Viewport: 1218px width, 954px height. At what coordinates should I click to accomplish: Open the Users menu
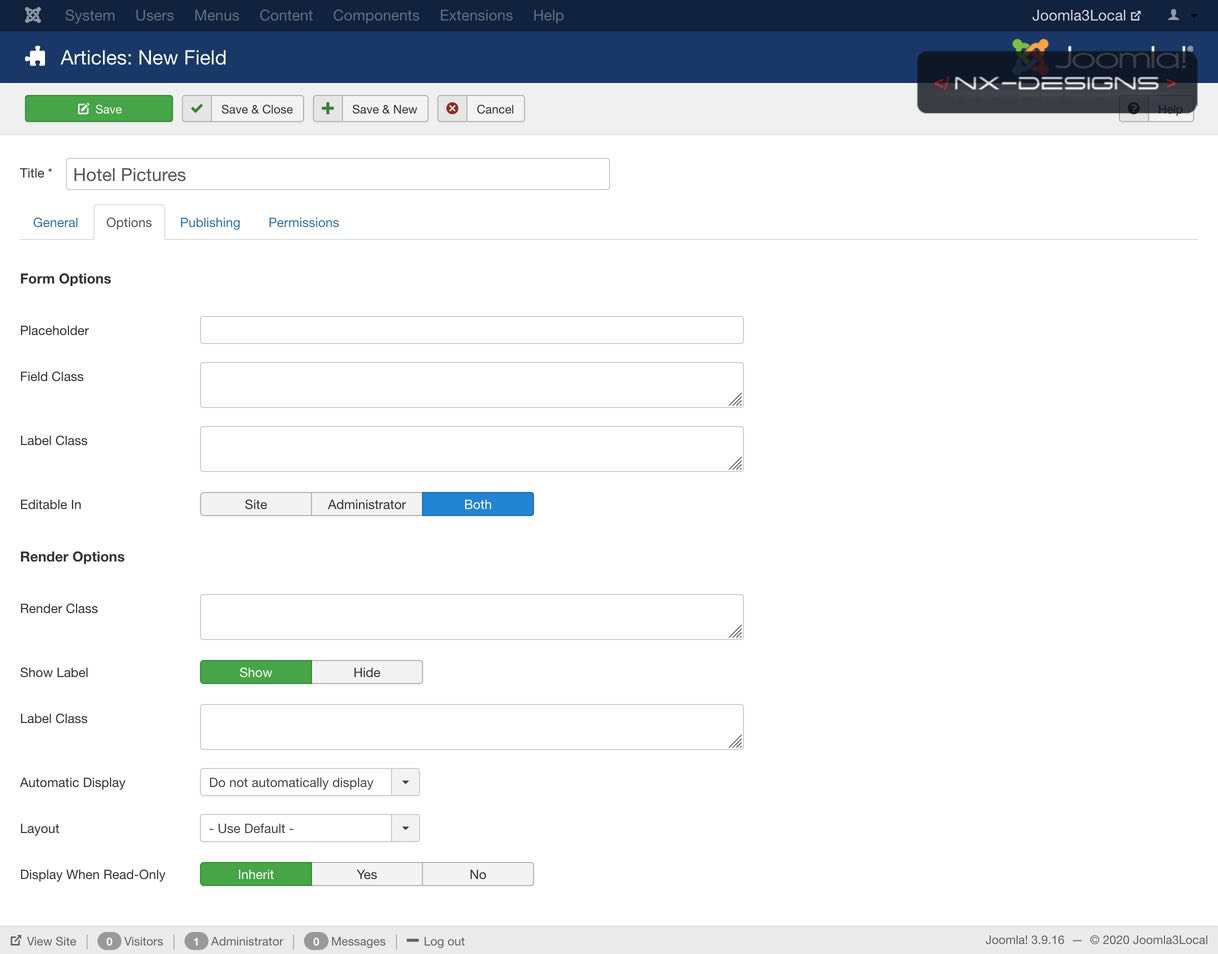tap(155, 15)
